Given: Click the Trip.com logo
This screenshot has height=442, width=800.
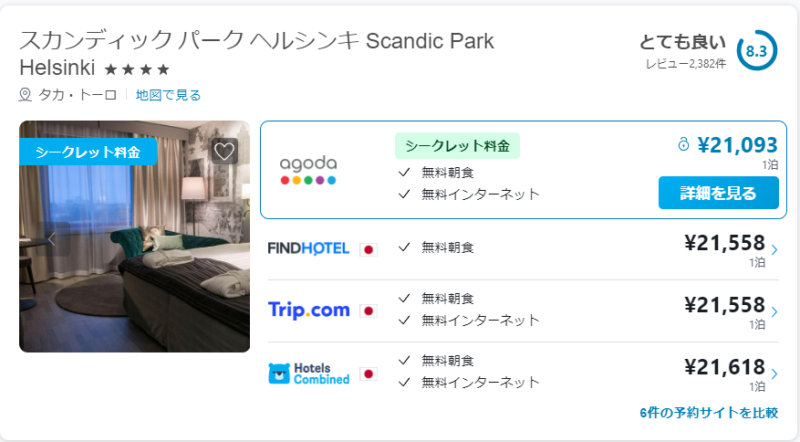Looking at the screenshot, I should coord(309,310).
